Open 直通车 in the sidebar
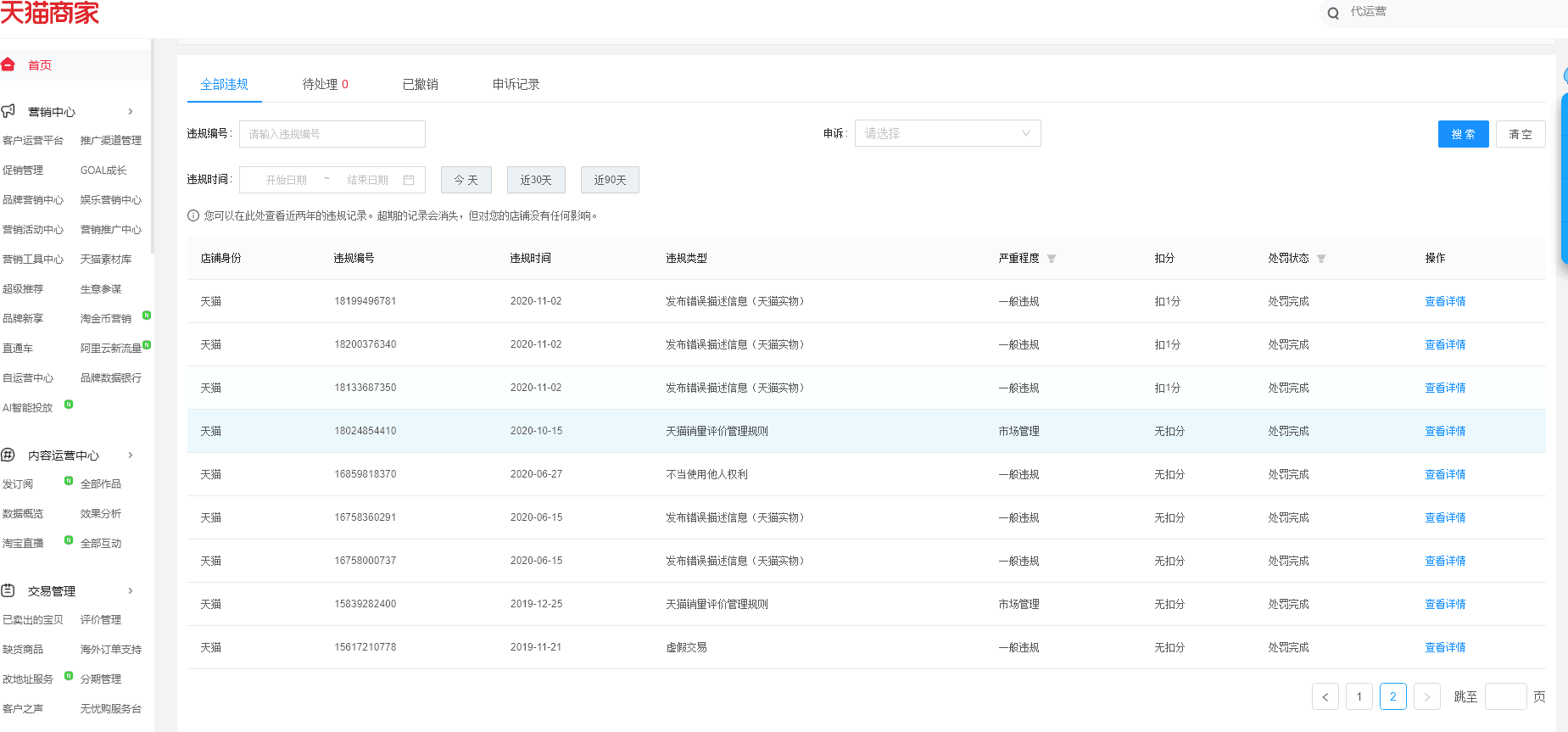This screenshot has width=1568, height=732. 18,348
